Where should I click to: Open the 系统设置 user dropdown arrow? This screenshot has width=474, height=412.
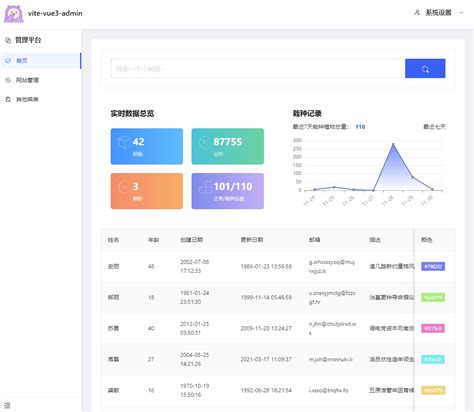tap(462, 13)
